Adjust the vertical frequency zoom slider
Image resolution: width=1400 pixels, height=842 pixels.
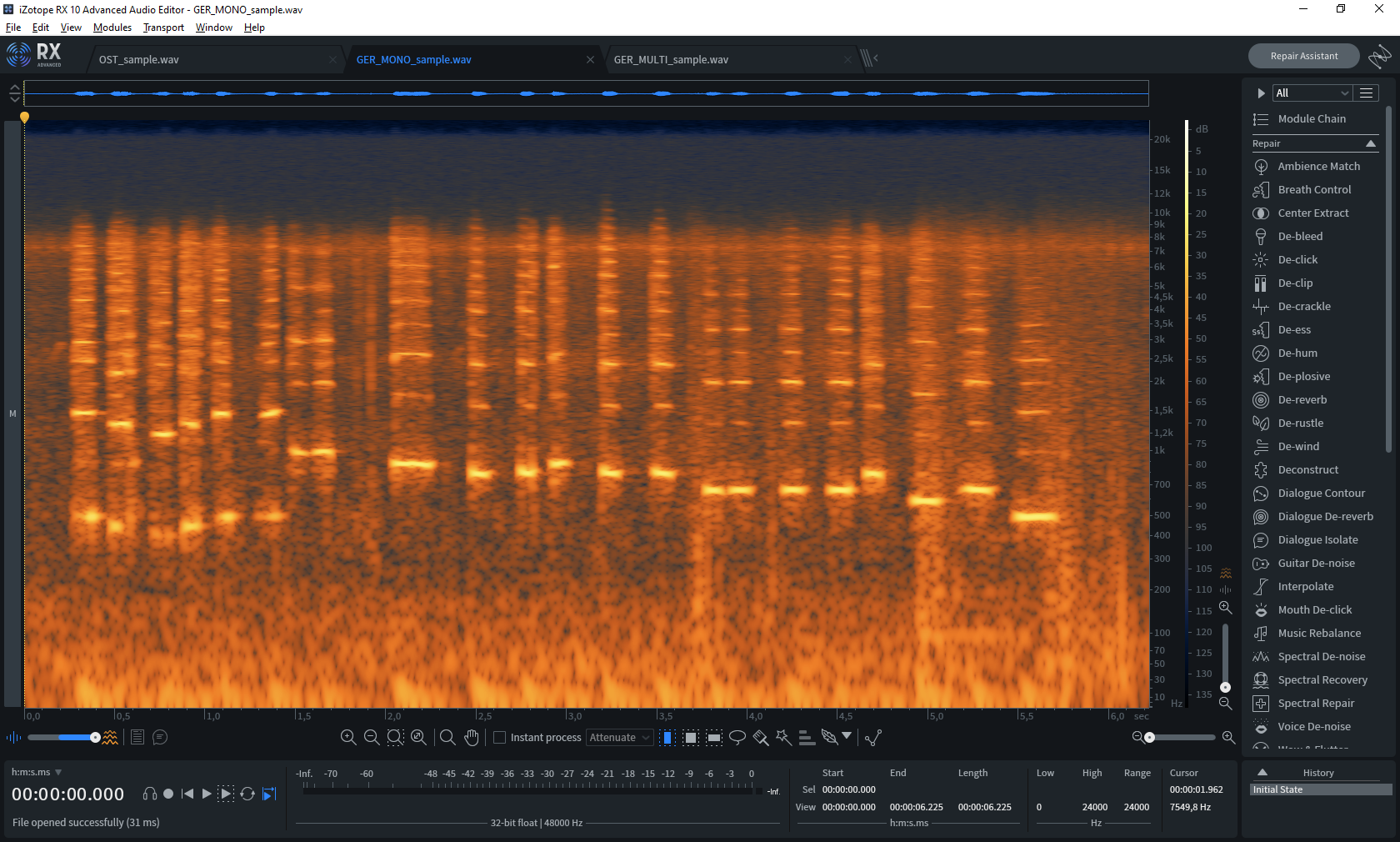[1225, 657]
